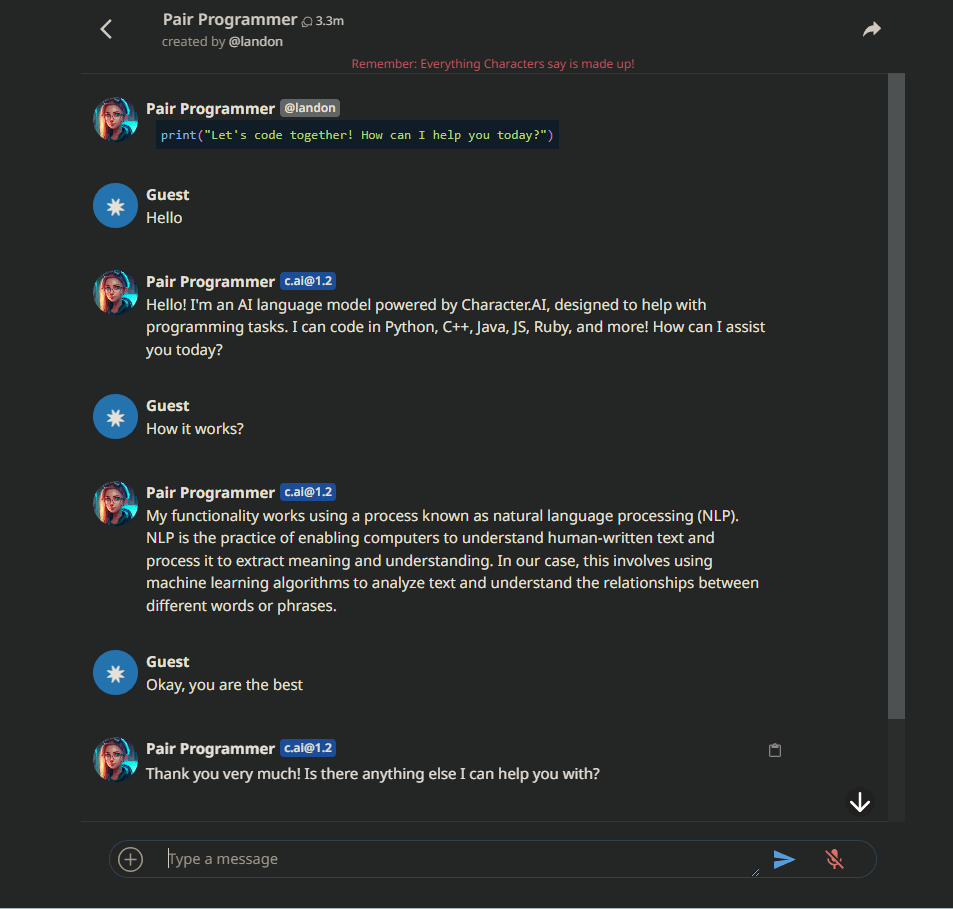Unmute the microphone in the message bar
Screen dimensions: 953x909
834,858
